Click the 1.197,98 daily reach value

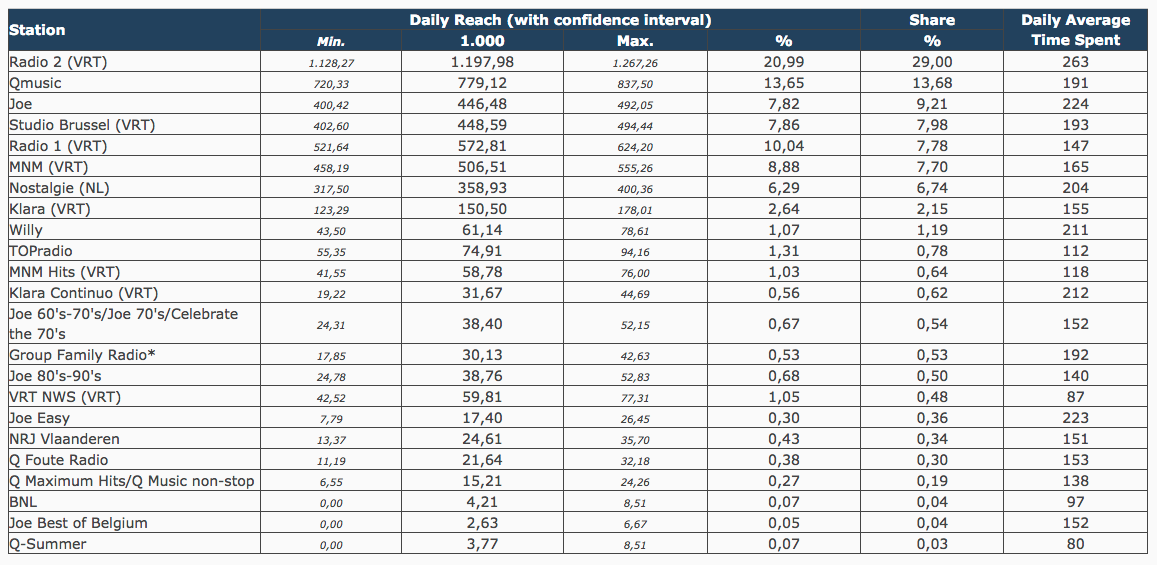pyautogui.click(x=482, y=62)
